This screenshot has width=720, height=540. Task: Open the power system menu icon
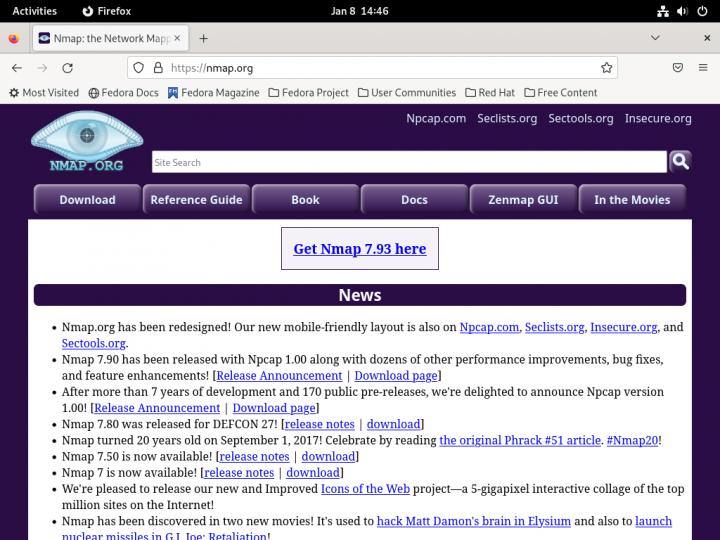702,11
